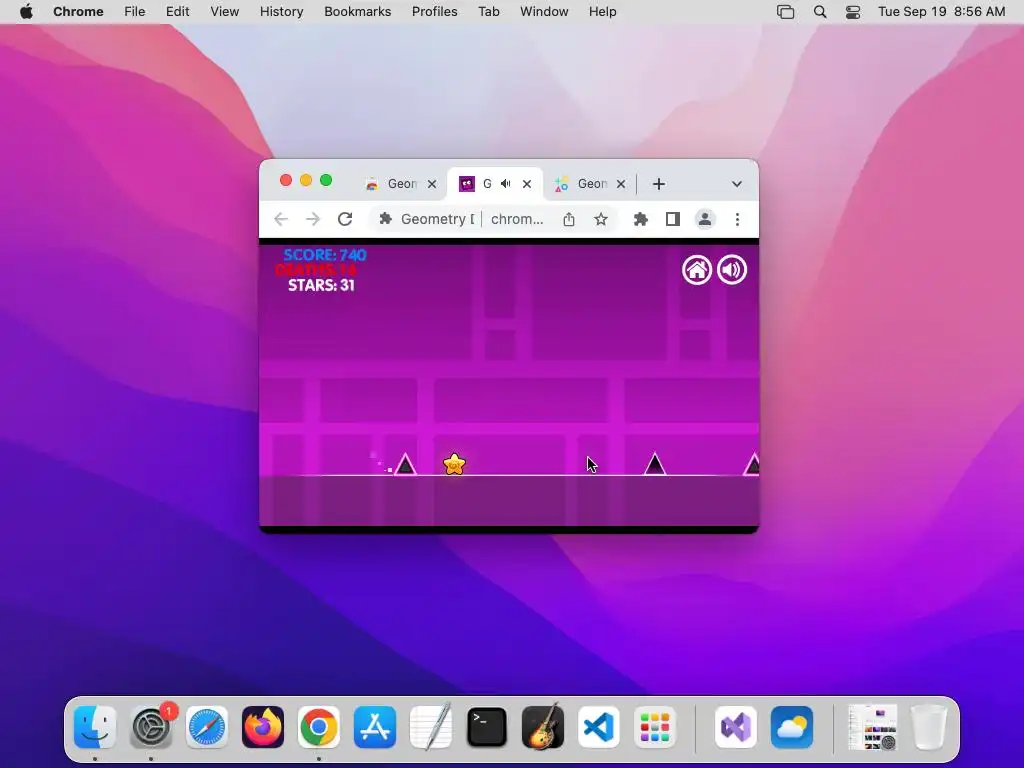This screenshot has height=768, width=1024.
Task: Open the Chrome profile avatar menu
Action: 705,219
